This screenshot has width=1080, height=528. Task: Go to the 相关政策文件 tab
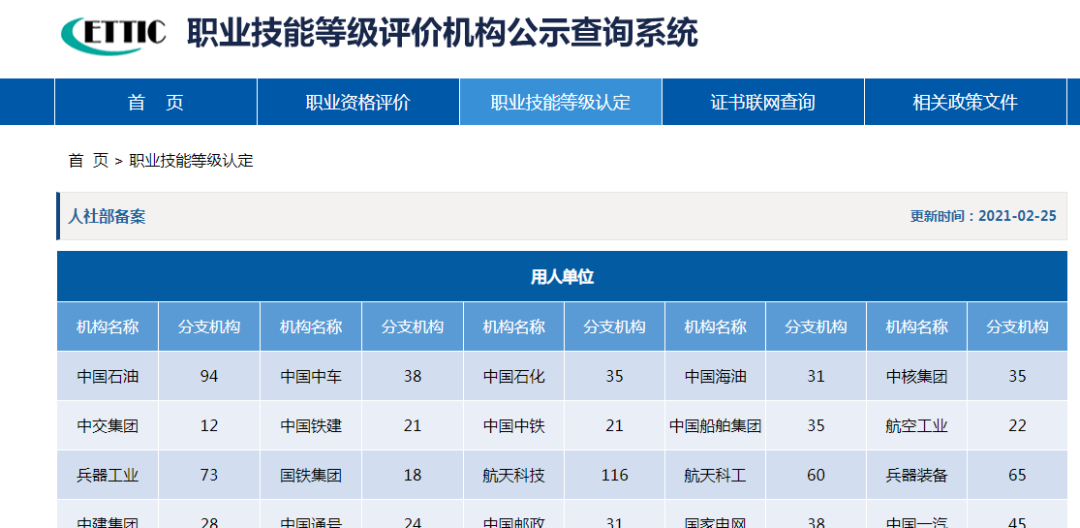pos(965,102)
